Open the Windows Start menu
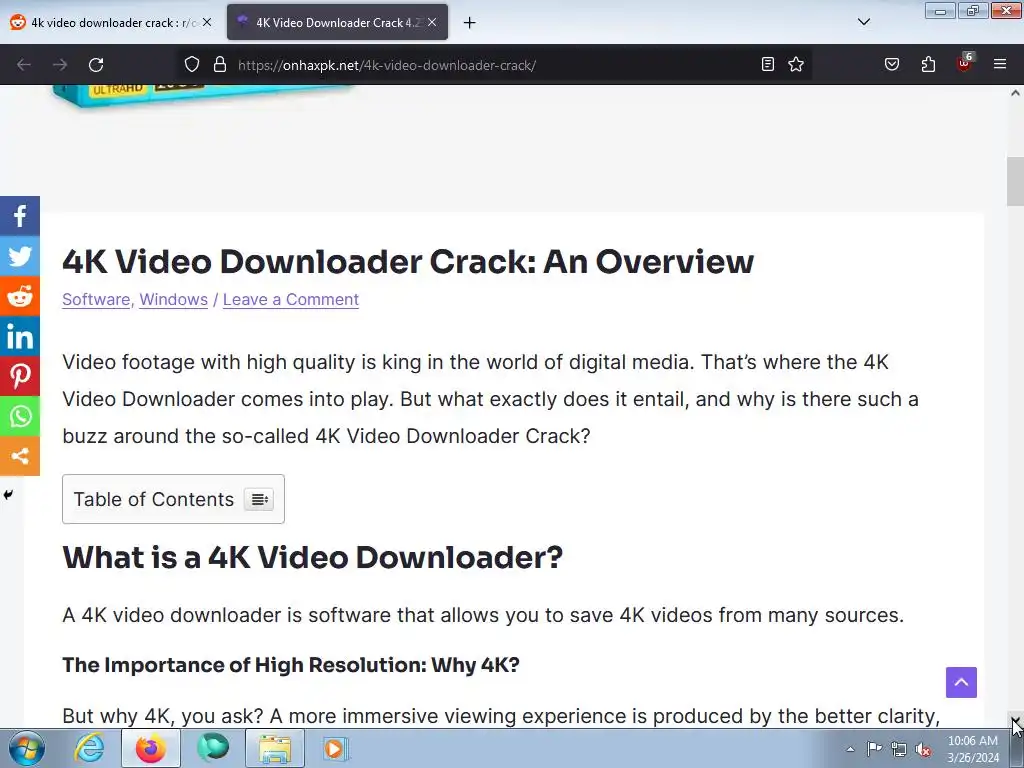Viewport: 1024px width, 768px height. pos(27,748)
